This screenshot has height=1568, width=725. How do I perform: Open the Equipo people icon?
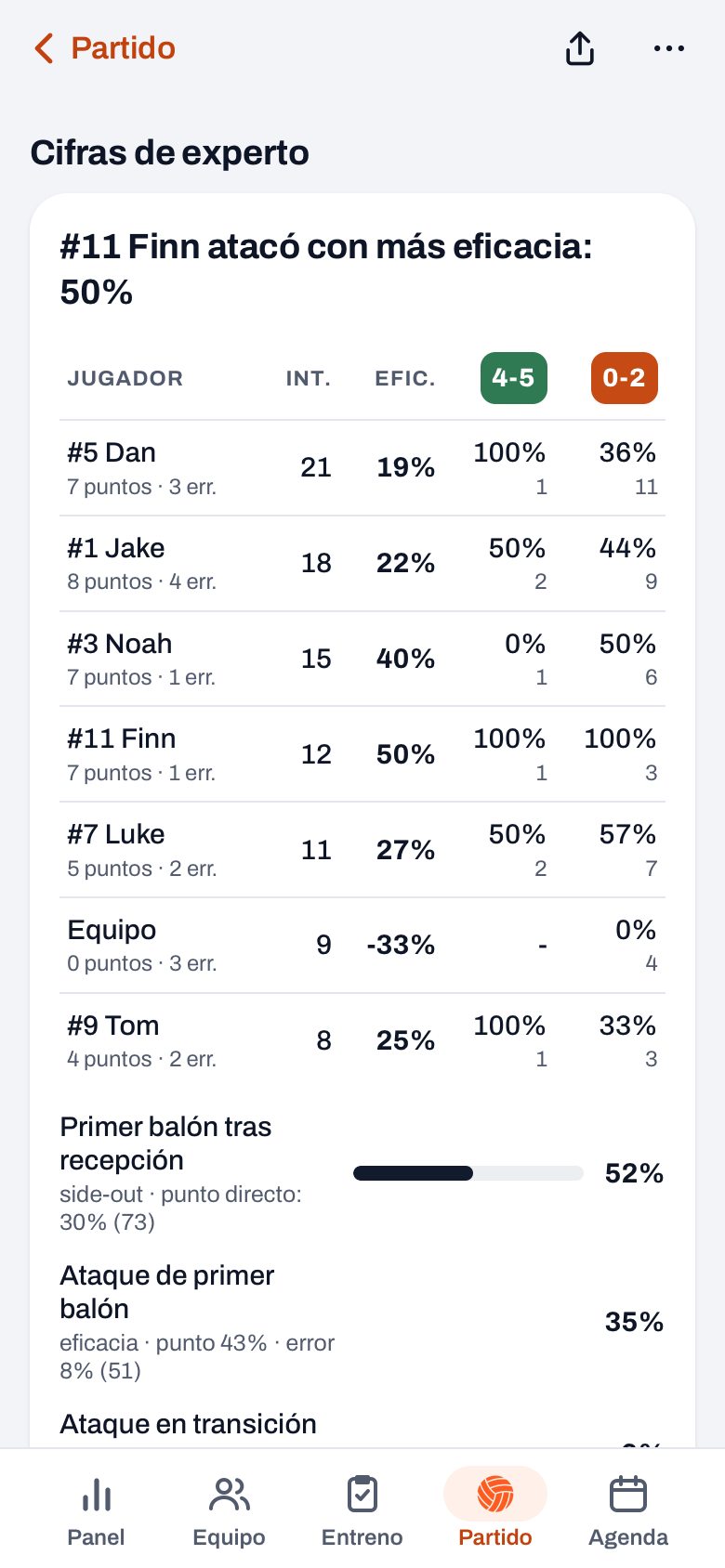pyautogui.click(x=229, y=1495)
